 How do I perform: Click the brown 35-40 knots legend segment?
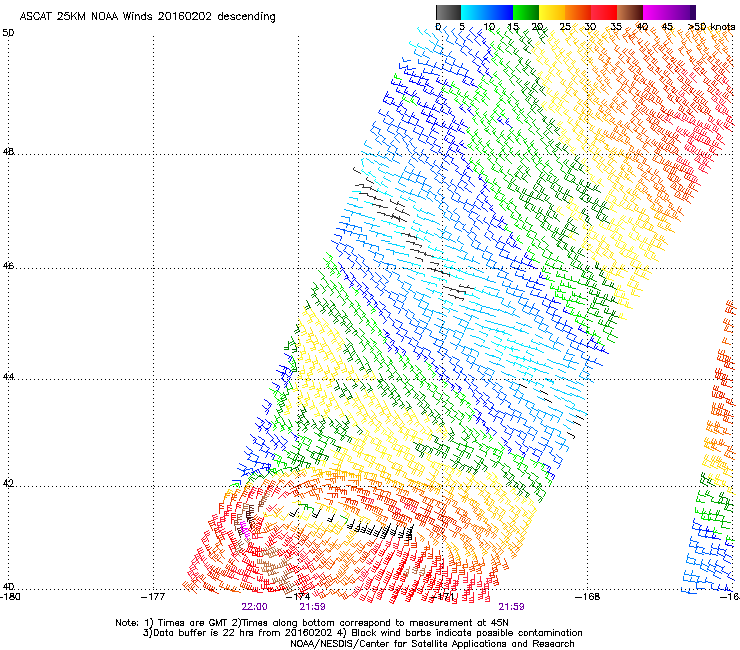(630, 12)
